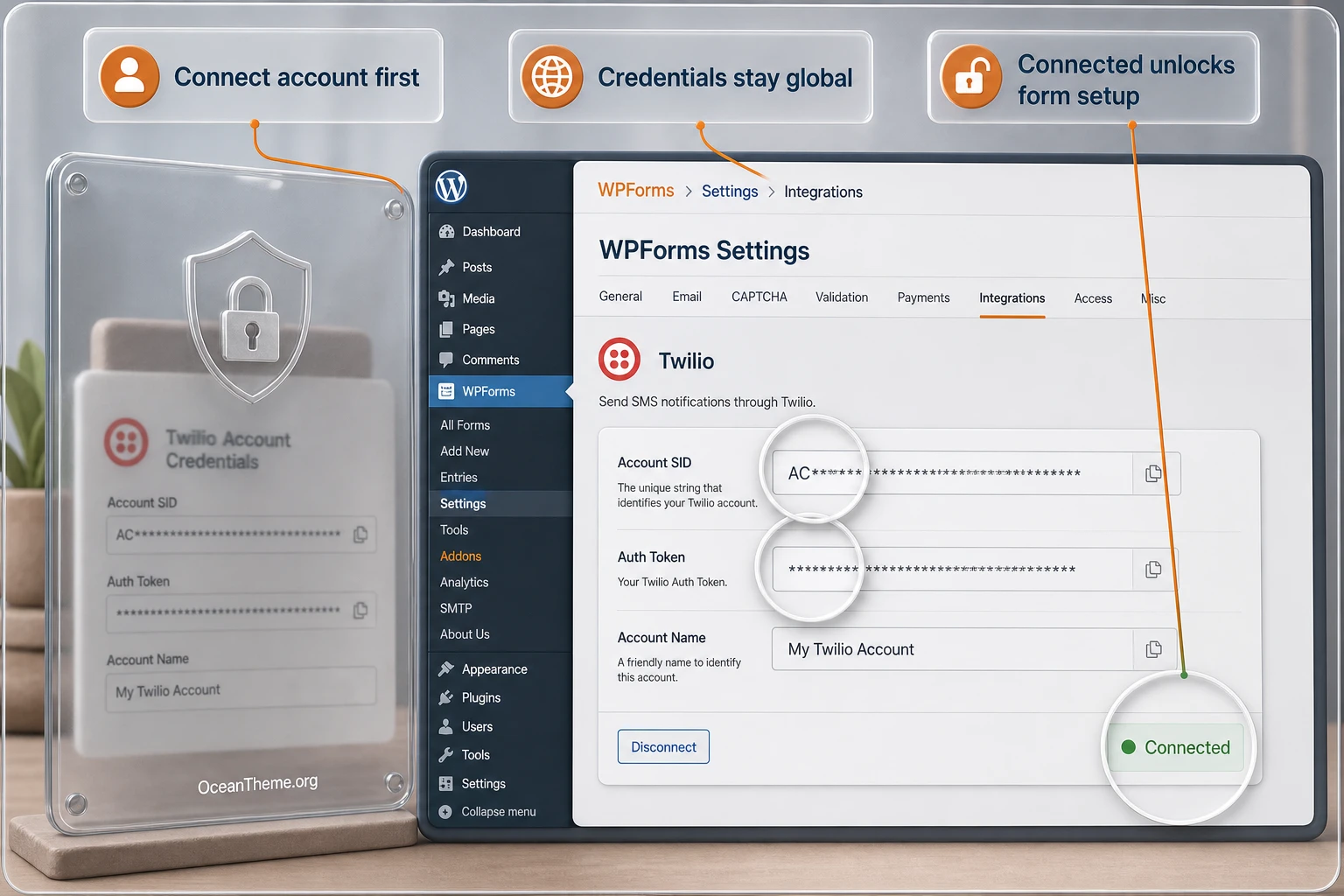Open SMTP in the WPForms submenu

coord(456,608)
